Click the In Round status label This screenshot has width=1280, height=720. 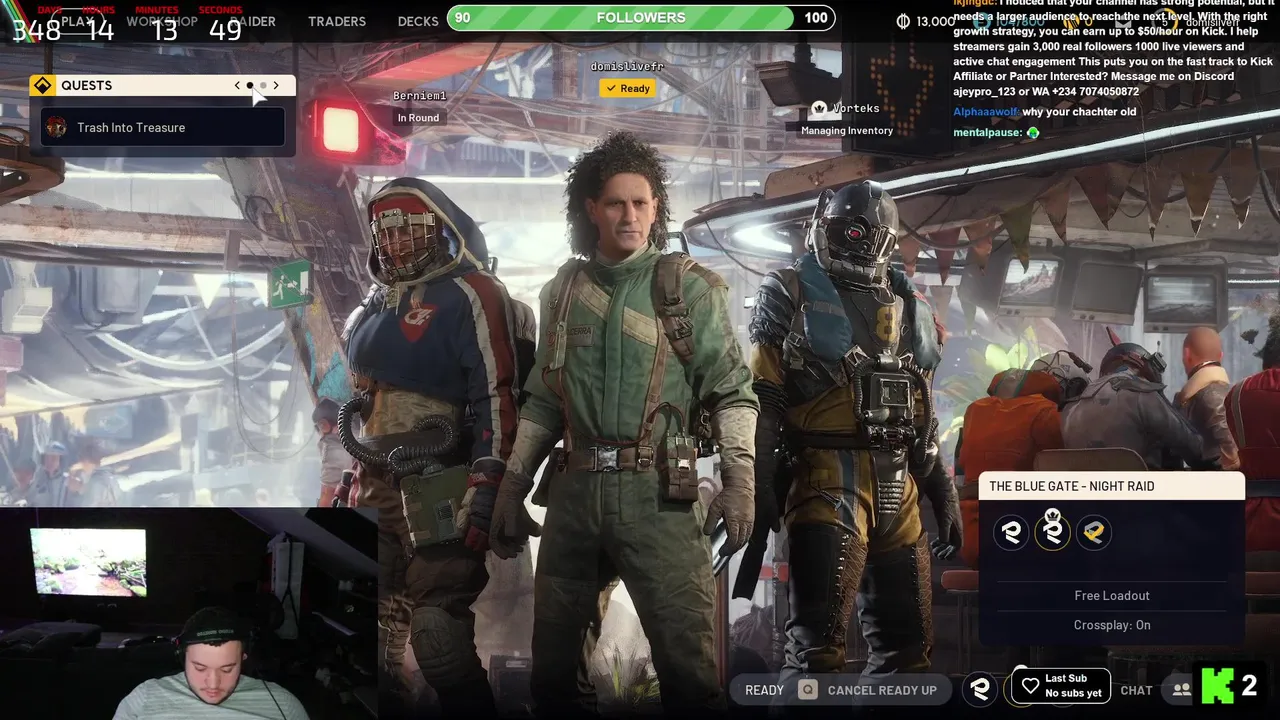coord(418,118)
